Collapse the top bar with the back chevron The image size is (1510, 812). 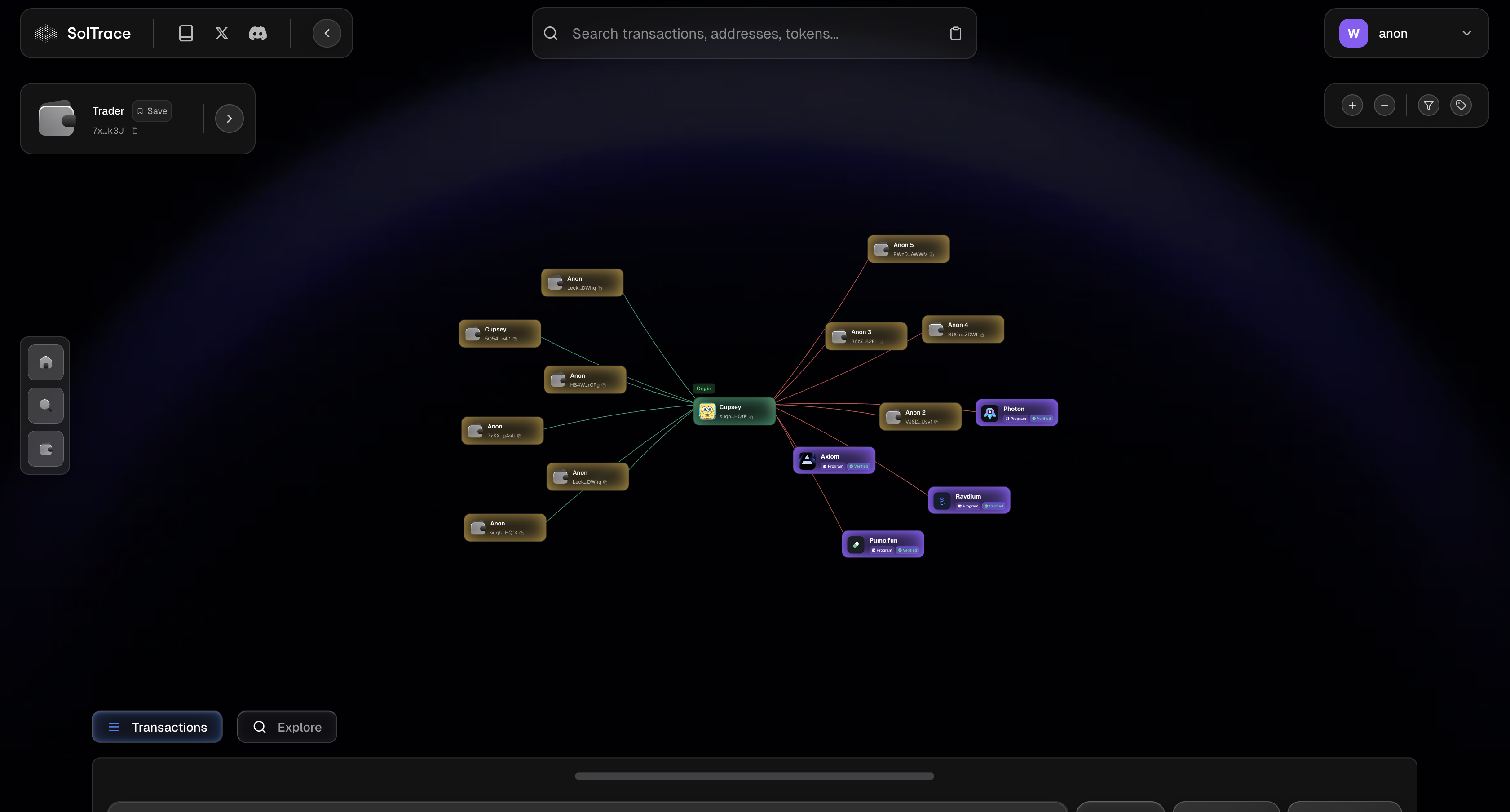click(x=327, y=33)
